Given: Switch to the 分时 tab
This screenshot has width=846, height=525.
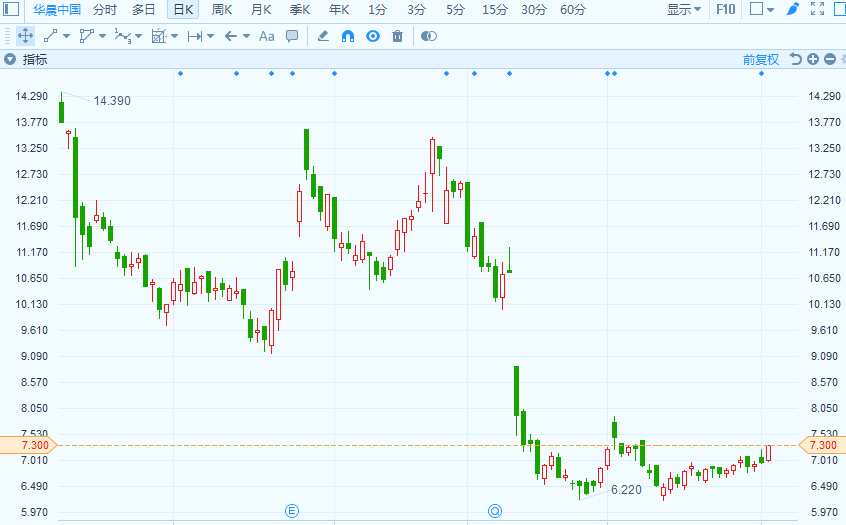Looking at the screenshot, I should (x=105, y=9).
